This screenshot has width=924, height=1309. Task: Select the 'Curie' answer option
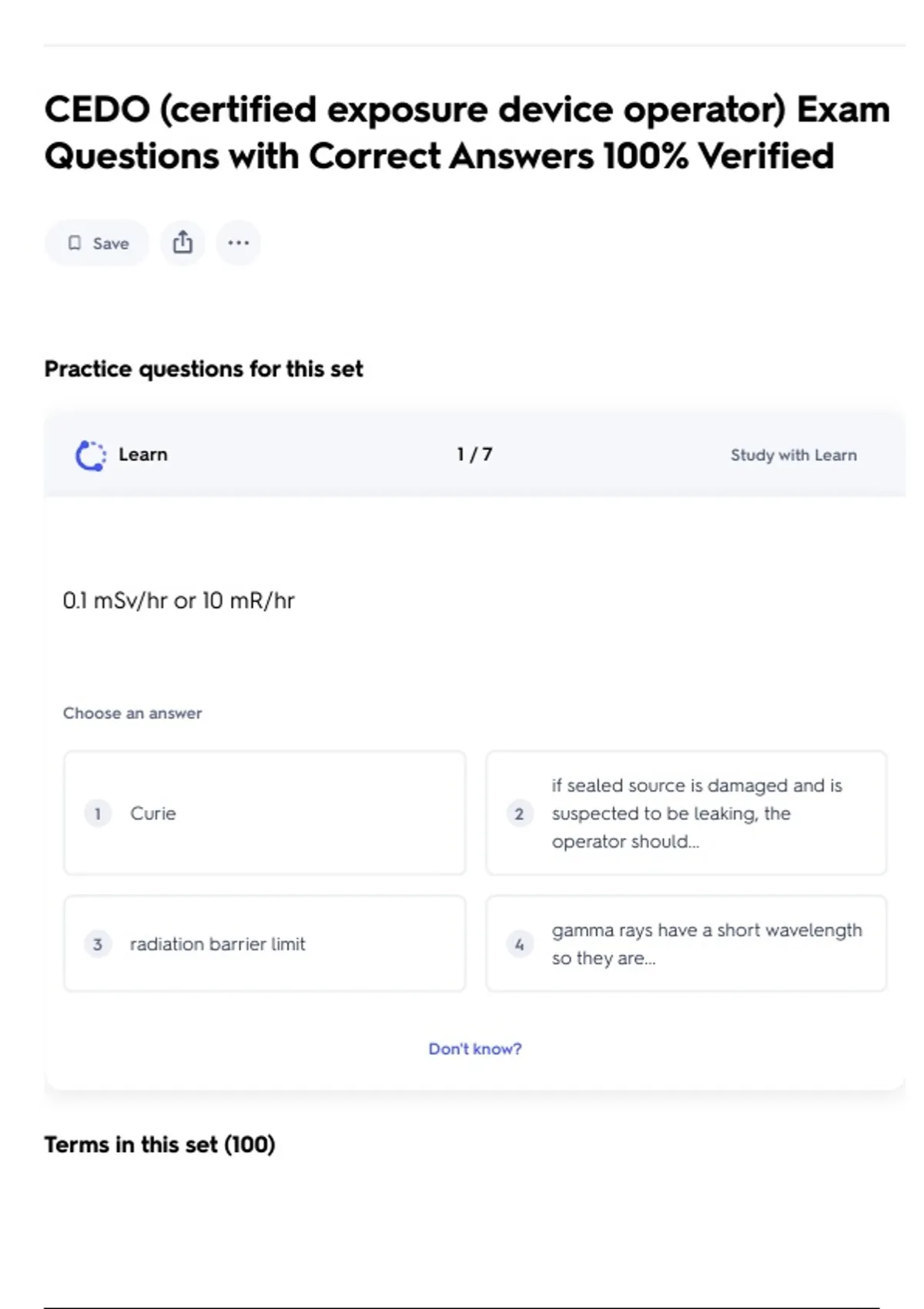[x=264, y=813]
